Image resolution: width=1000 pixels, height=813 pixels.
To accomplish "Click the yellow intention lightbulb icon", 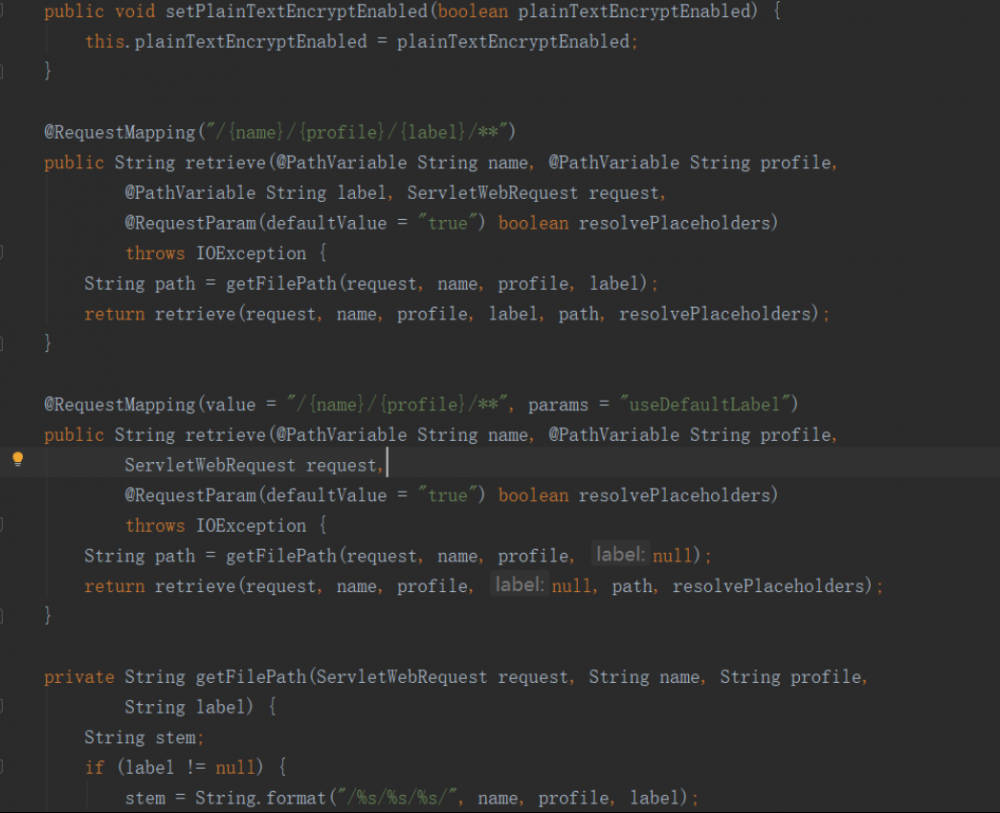I will pyautogui.click(x=17, y=459).
